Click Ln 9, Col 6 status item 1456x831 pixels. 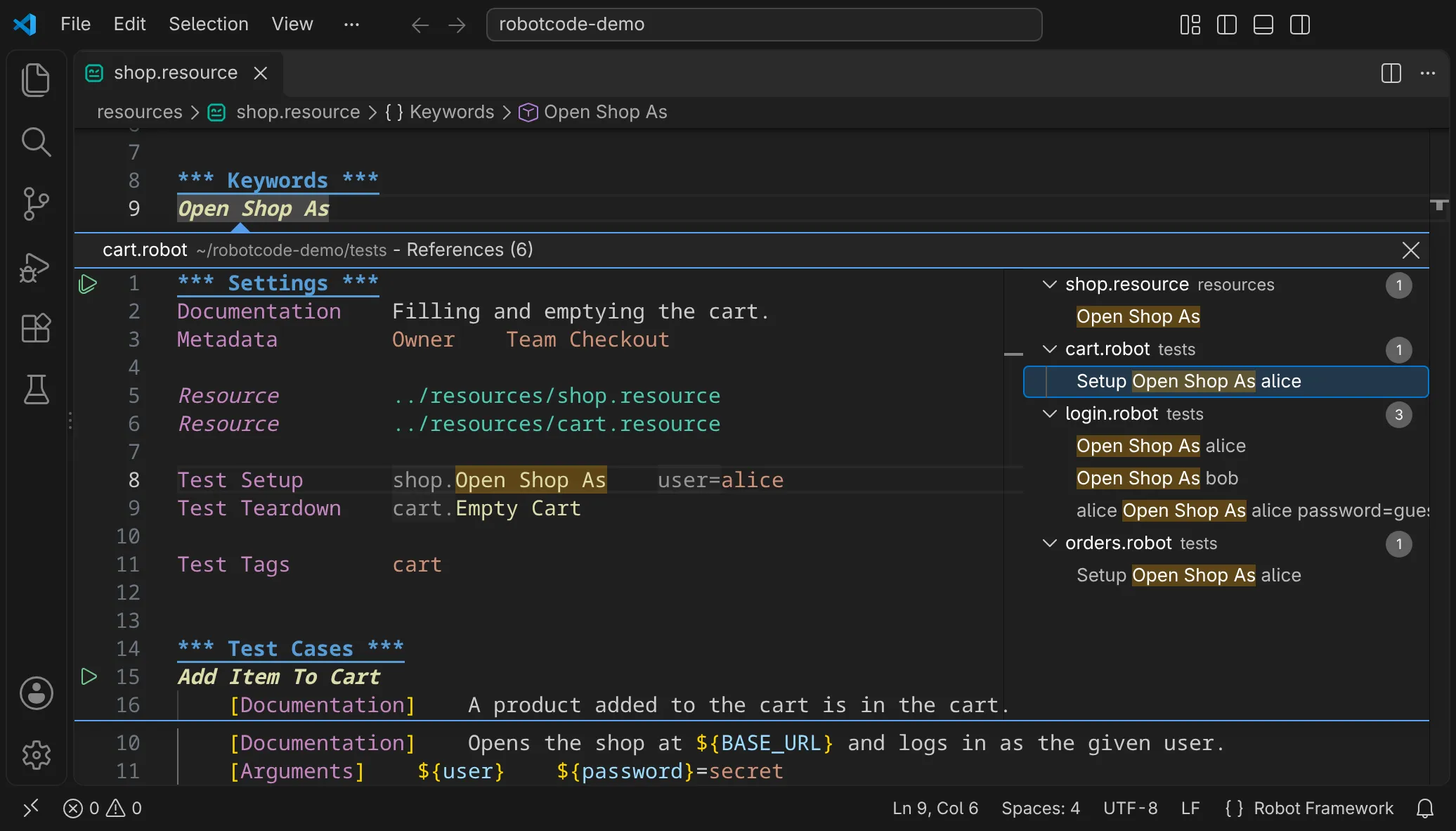pyautogui.click(x=935, y=809)
